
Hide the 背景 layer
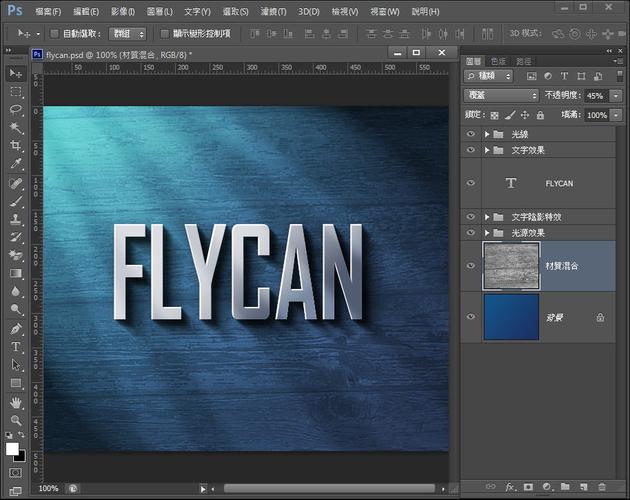471,317
